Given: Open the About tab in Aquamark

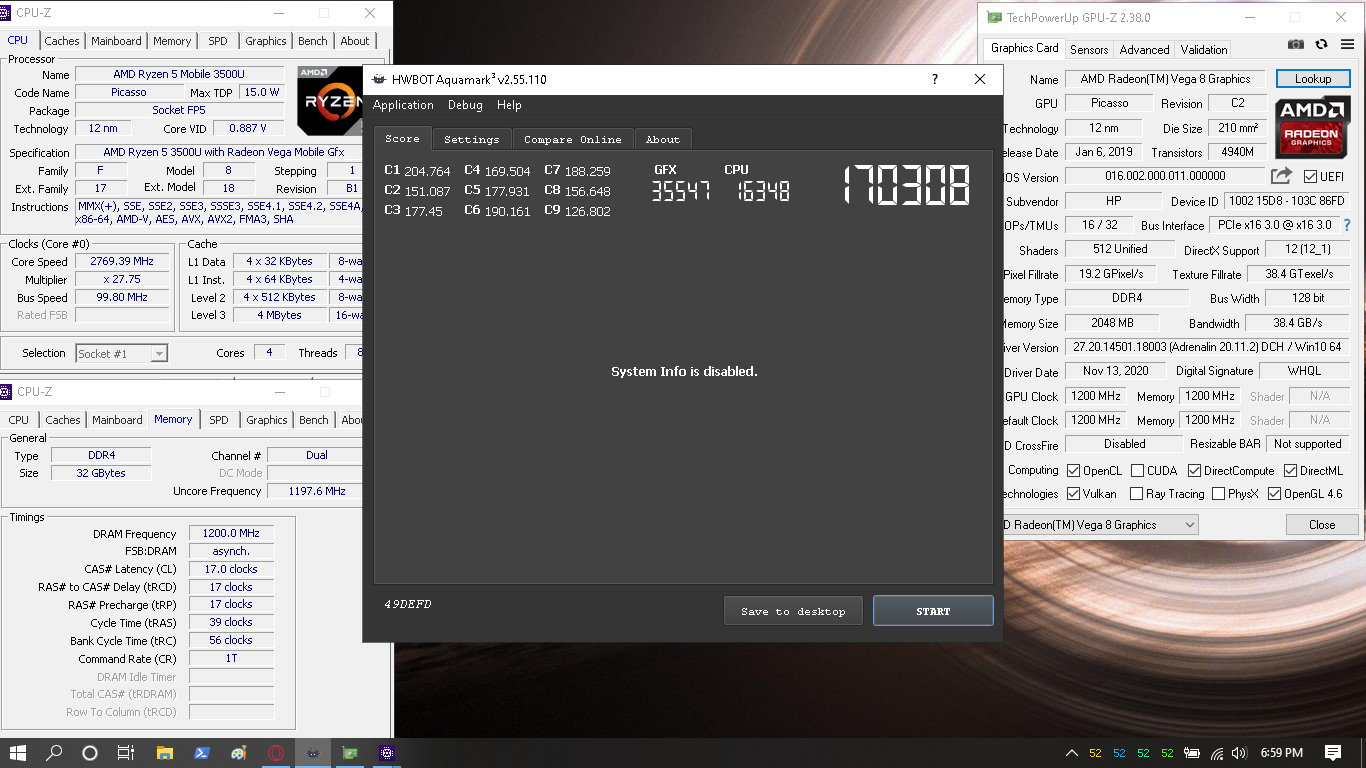Looking at the screenshot, I should click(x=662, y=140).
